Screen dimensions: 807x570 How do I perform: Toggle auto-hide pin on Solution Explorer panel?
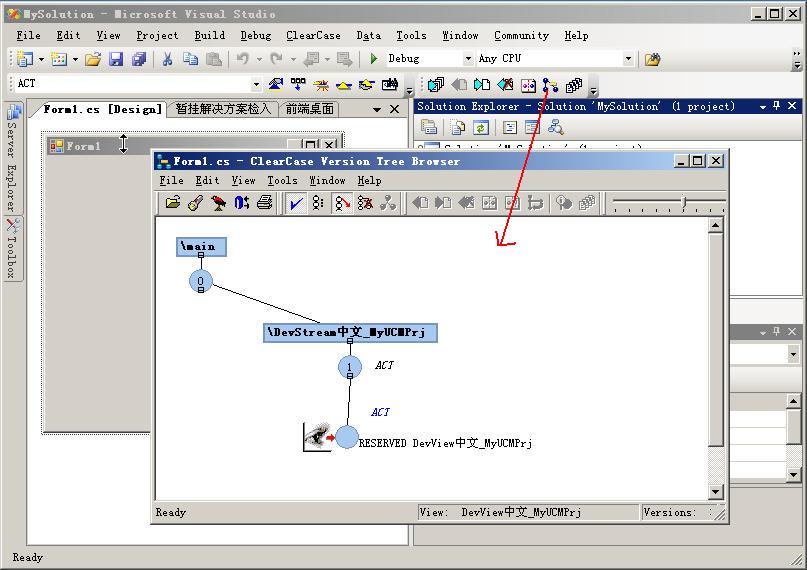(x=777, y=106)
